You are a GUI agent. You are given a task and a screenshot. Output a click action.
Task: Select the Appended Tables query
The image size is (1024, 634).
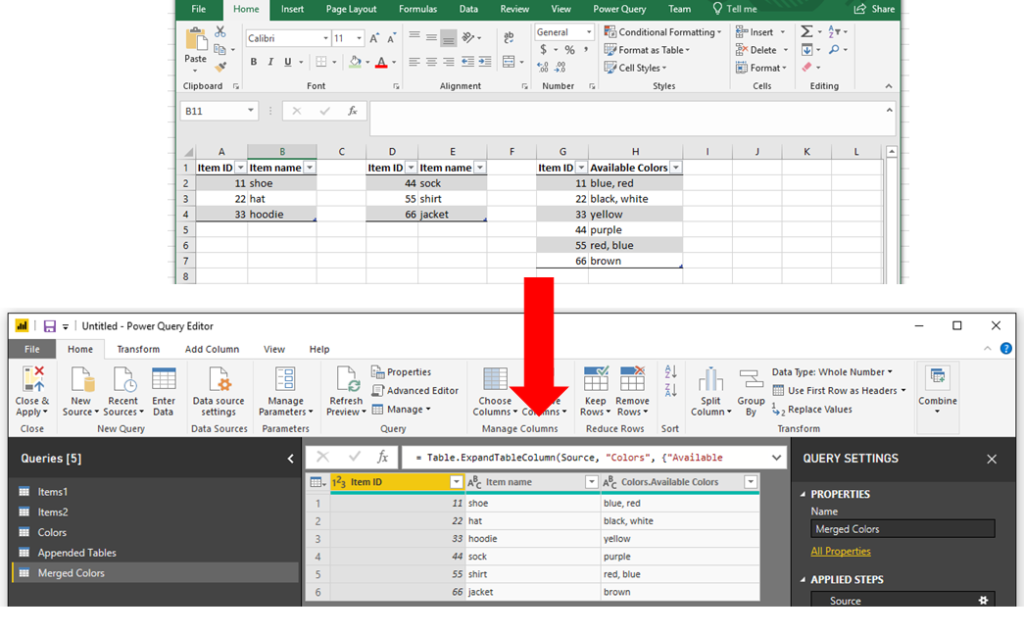click(77, 552)
